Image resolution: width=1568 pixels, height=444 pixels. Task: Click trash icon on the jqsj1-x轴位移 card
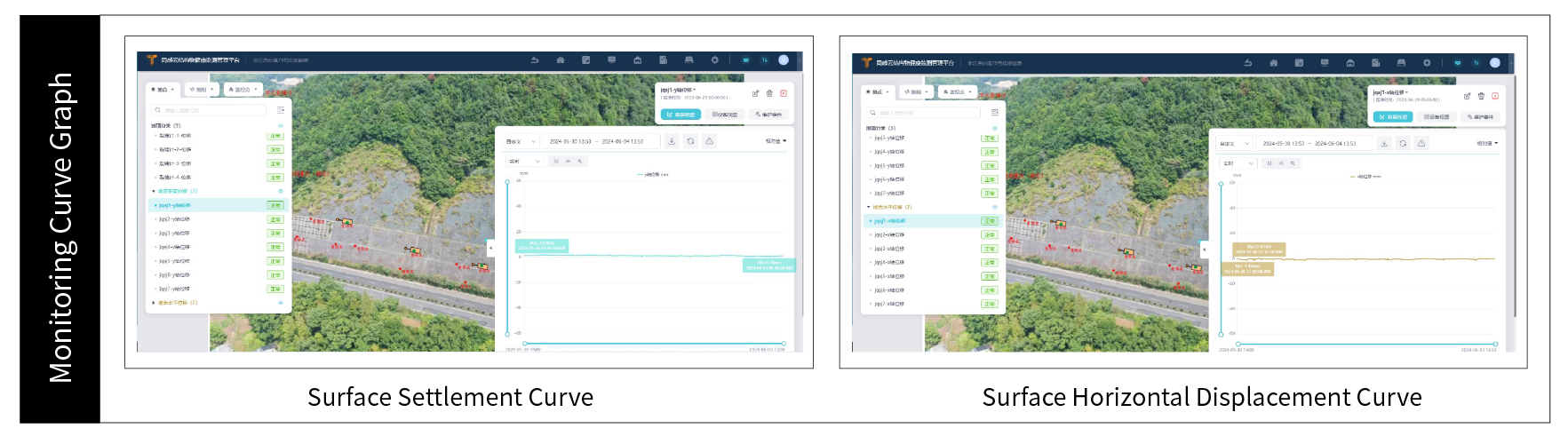[x=1481, y=96]
